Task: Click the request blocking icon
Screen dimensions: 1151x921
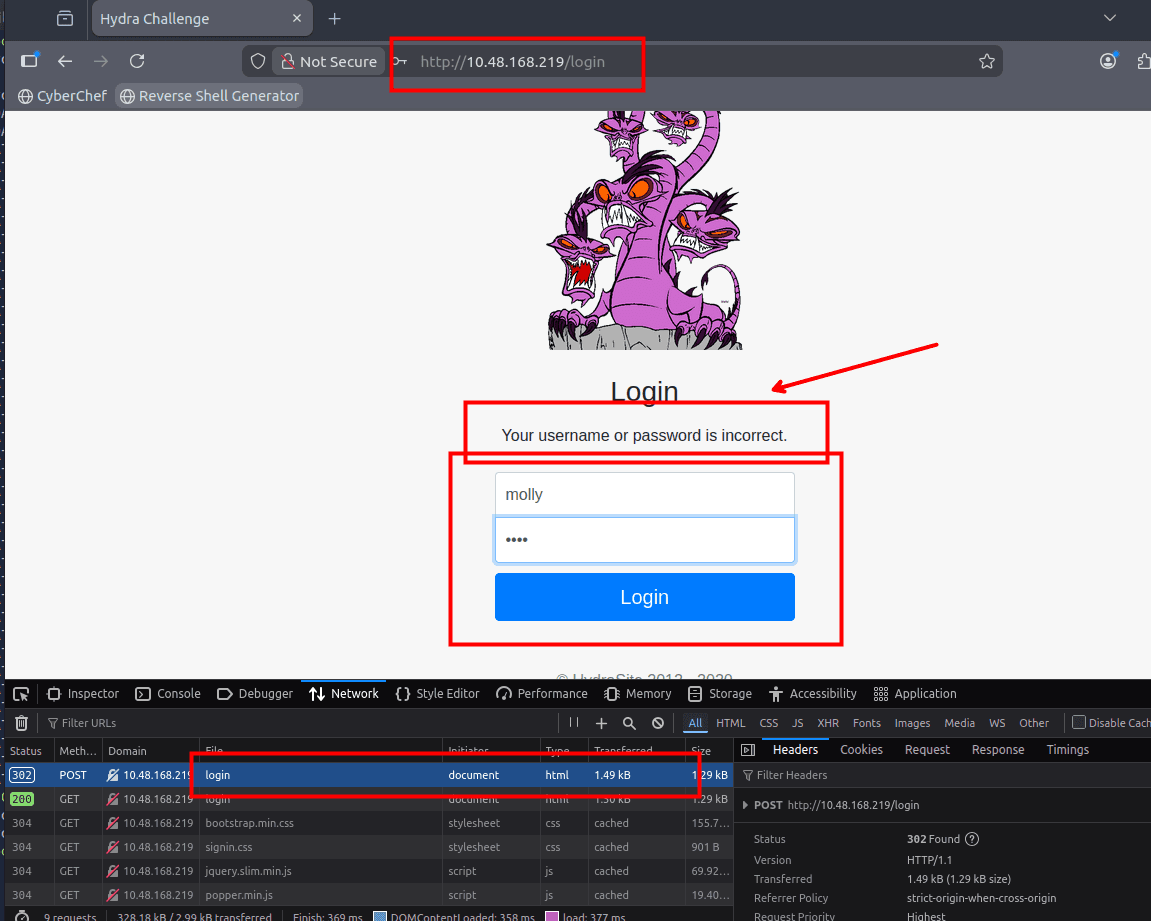Action: [x=658, y=723]
